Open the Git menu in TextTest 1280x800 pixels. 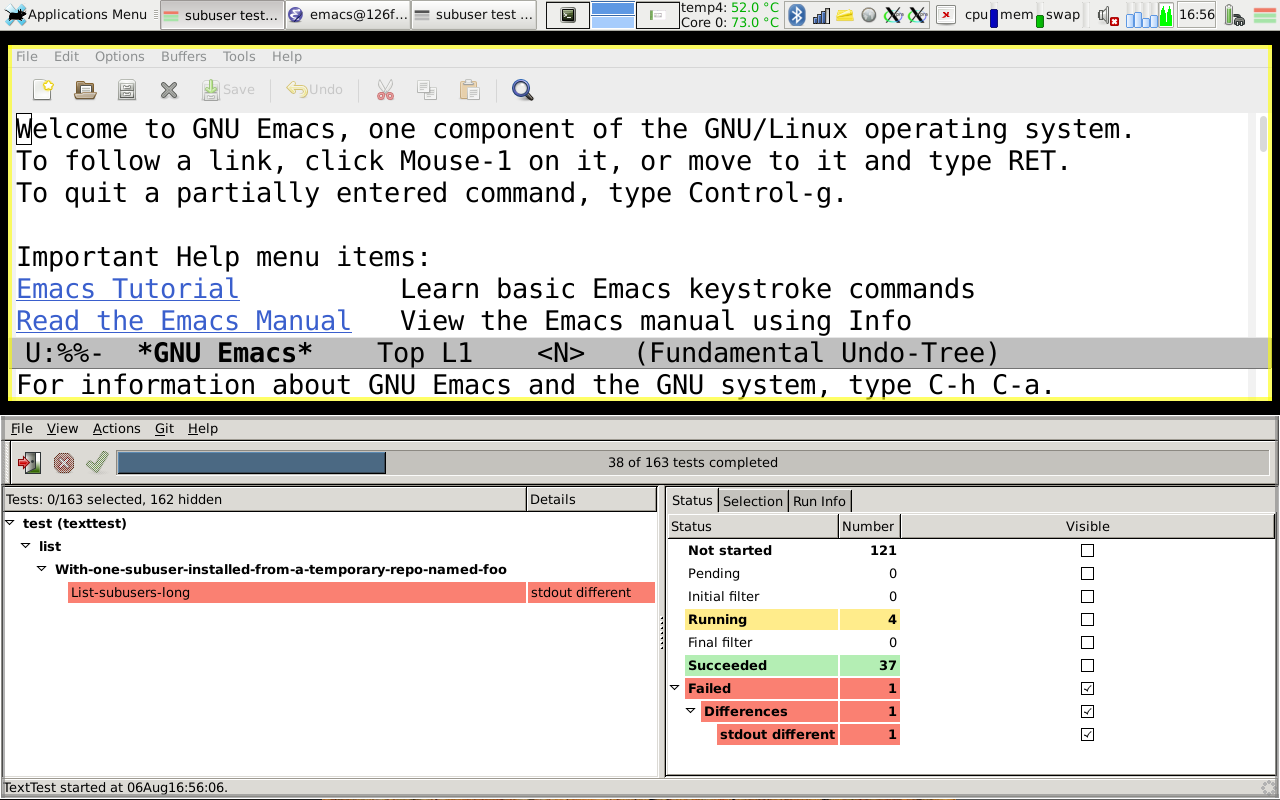[x=165, y=428]
